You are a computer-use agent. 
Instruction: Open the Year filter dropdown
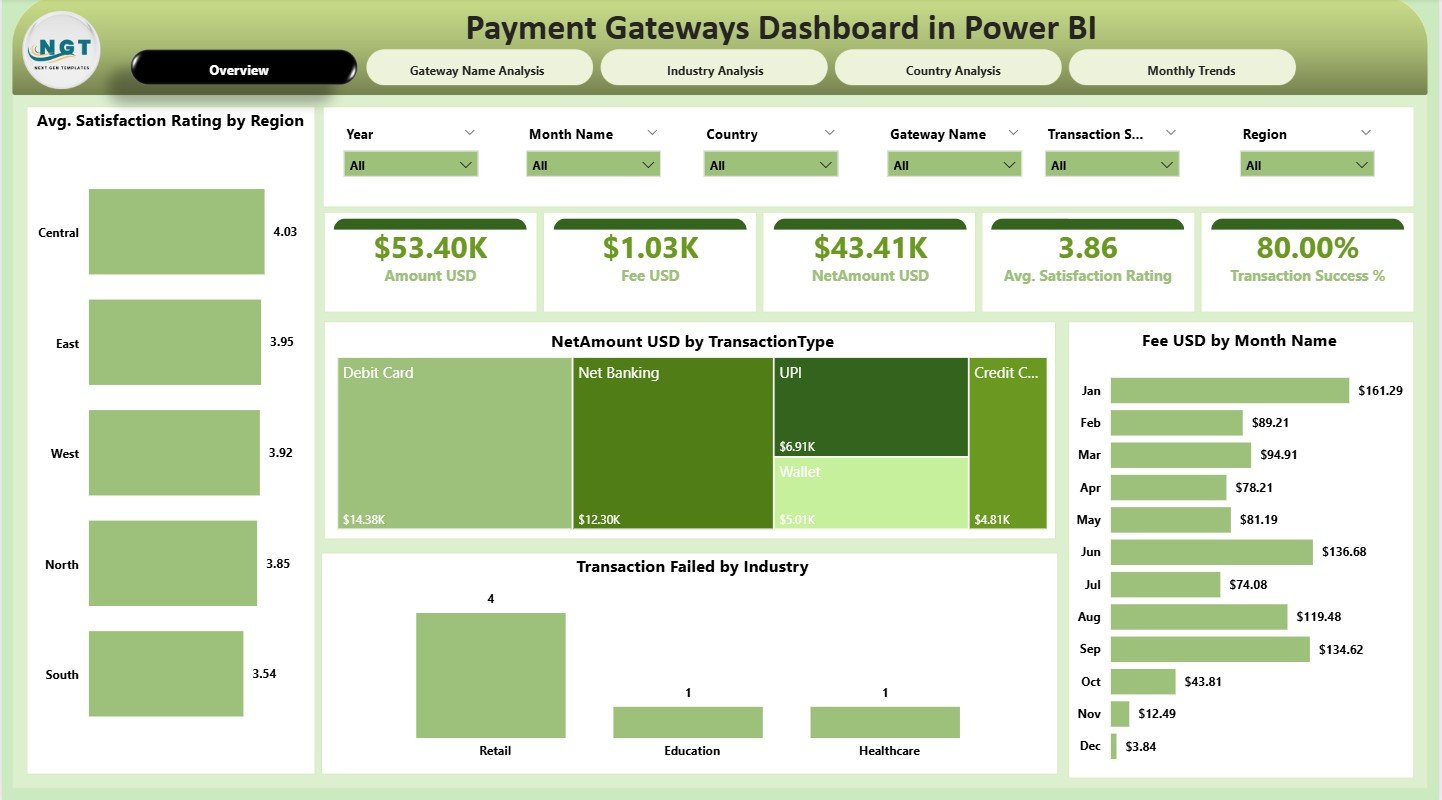(x=410, y=164)
